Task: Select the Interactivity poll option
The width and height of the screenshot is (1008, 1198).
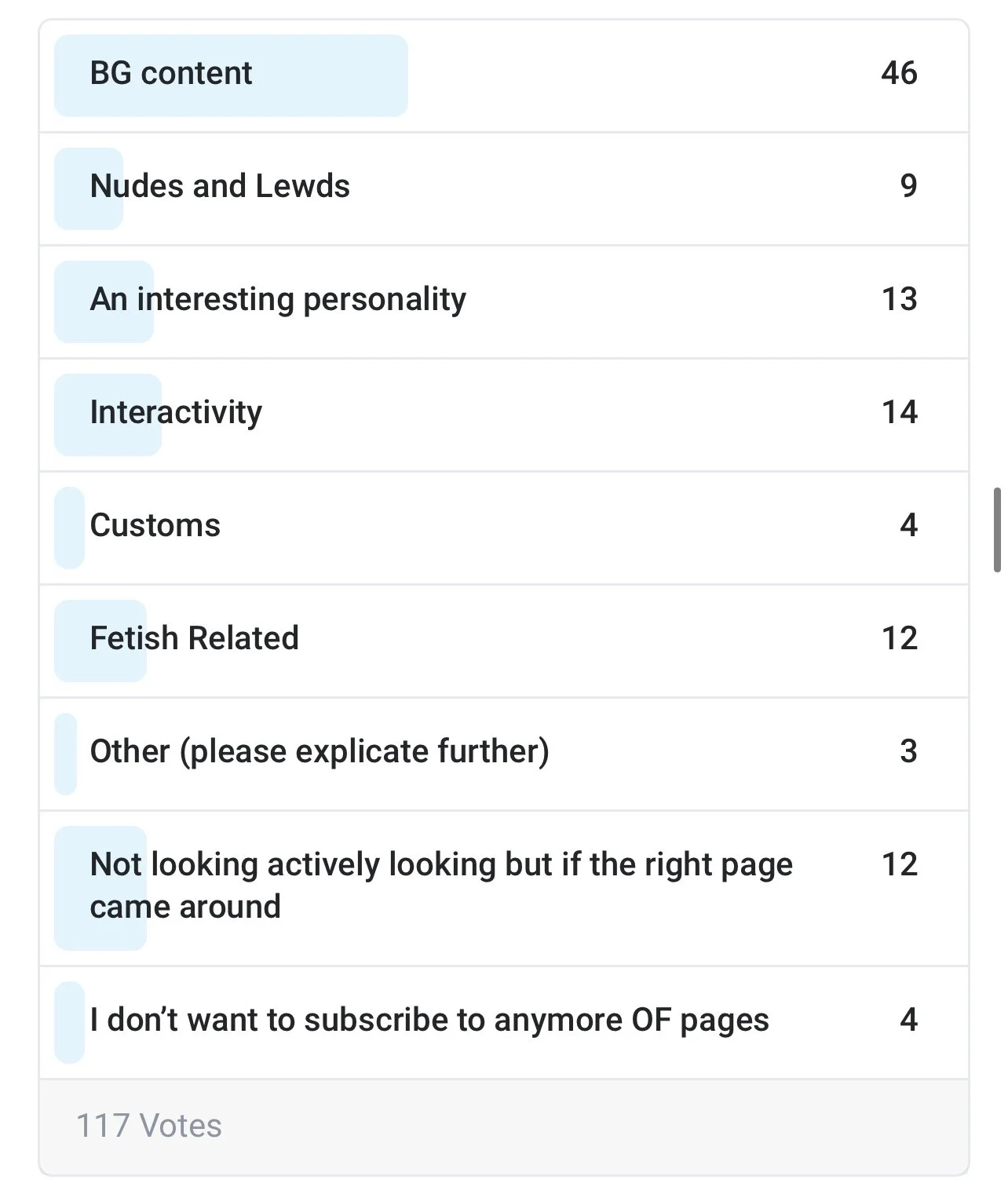Action: tap(504, 415)
